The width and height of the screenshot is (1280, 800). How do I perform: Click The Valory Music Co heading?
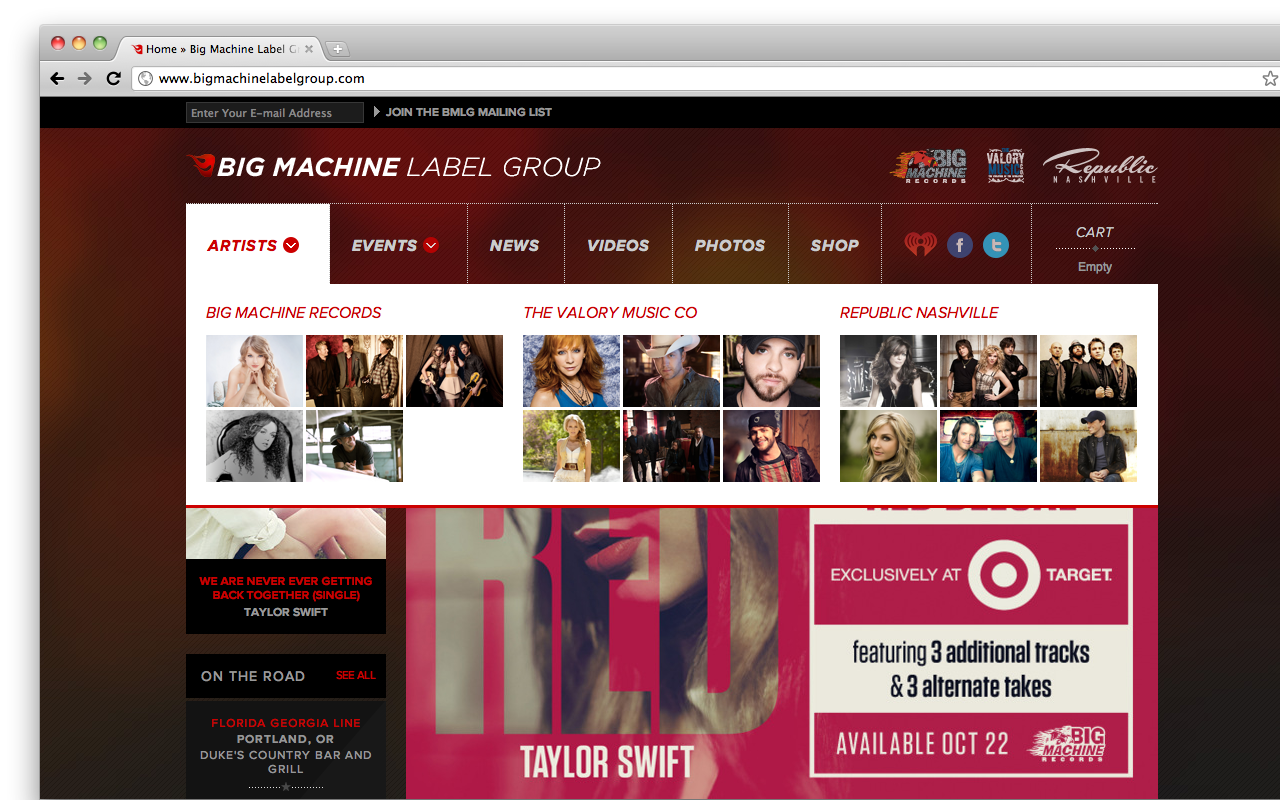click(x=610, y=313)
